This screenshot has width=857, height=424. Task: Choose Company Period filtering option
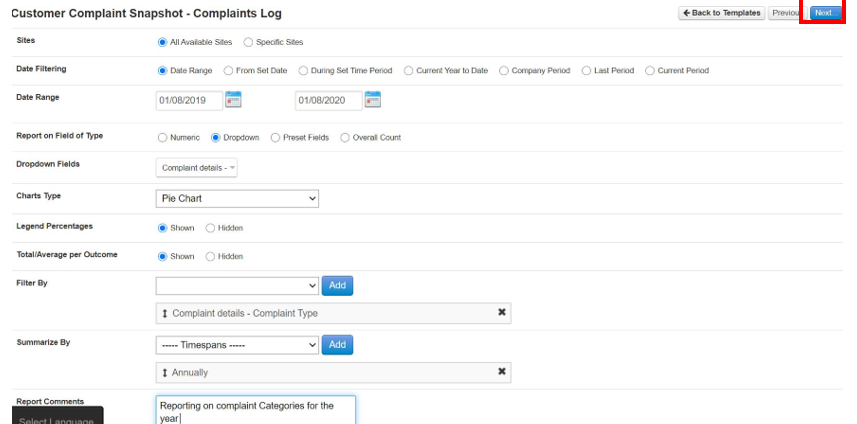504,70
